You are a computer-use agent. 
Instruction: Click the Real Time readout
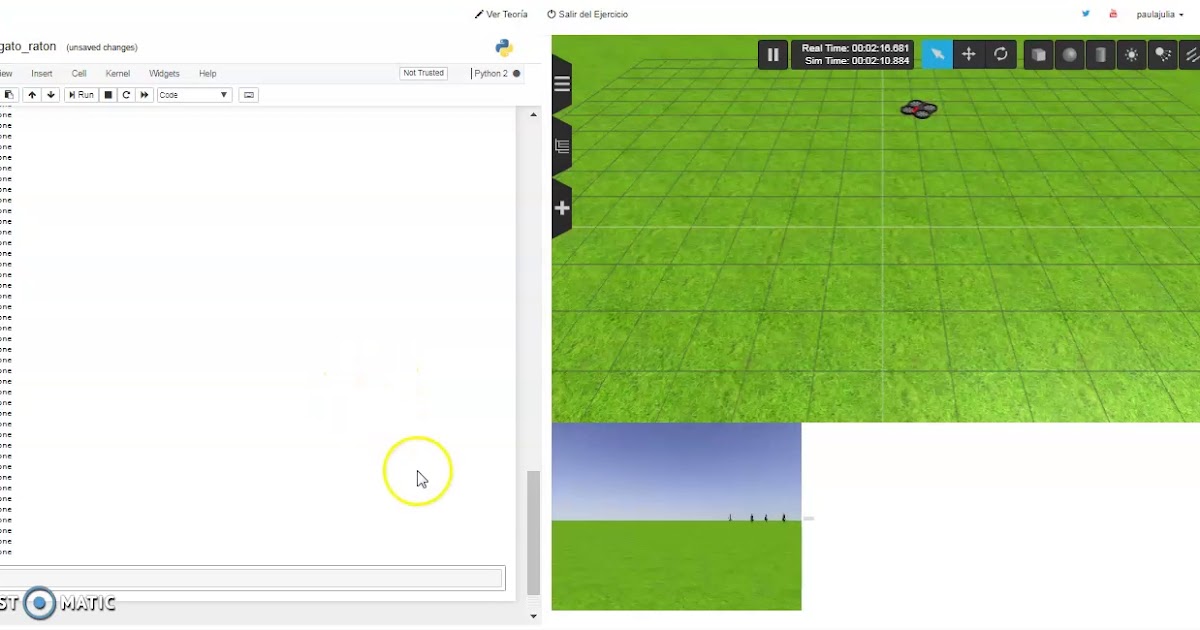click(855, 48)
